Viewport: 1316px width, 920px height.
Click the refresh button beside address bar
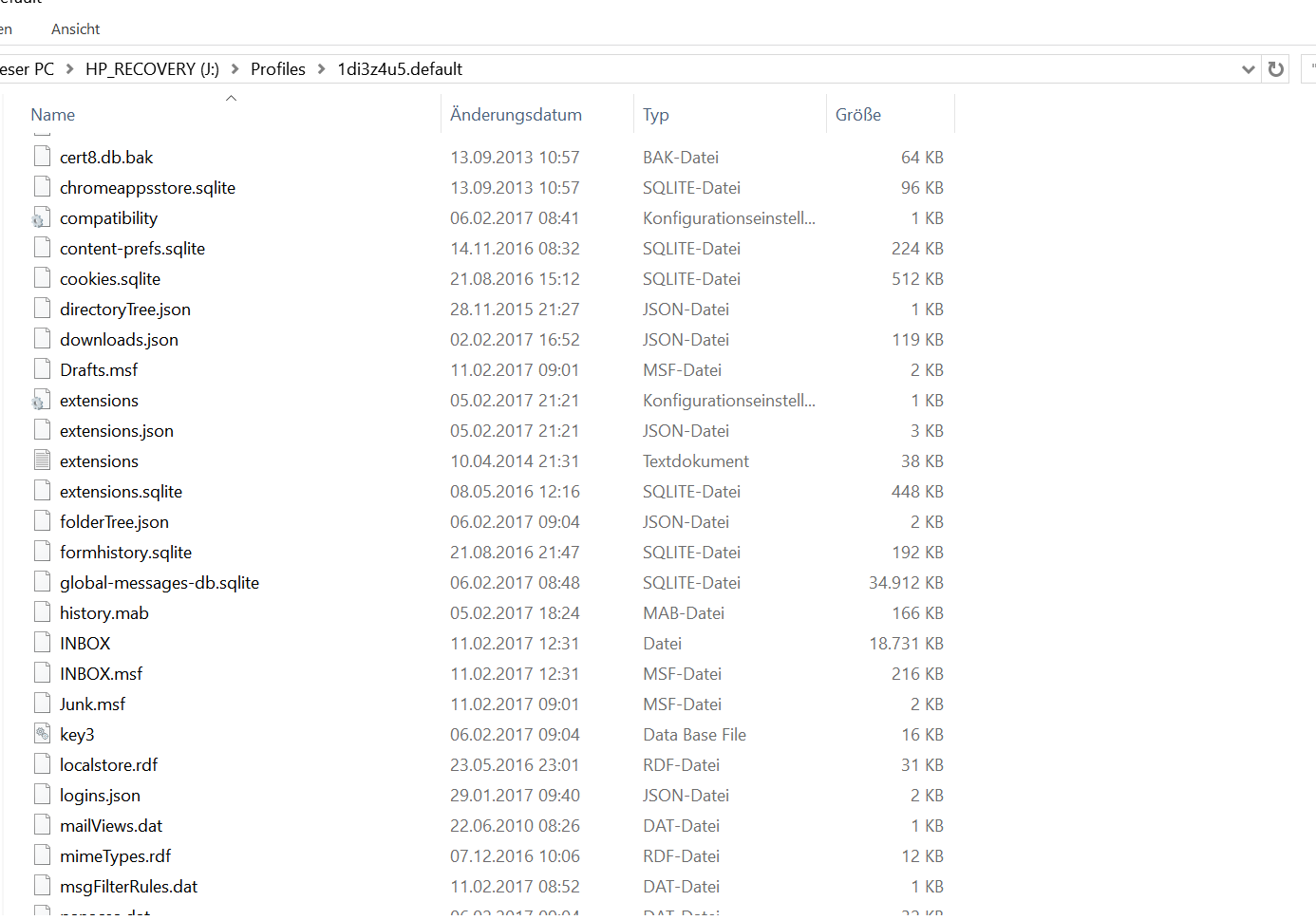1276,69
